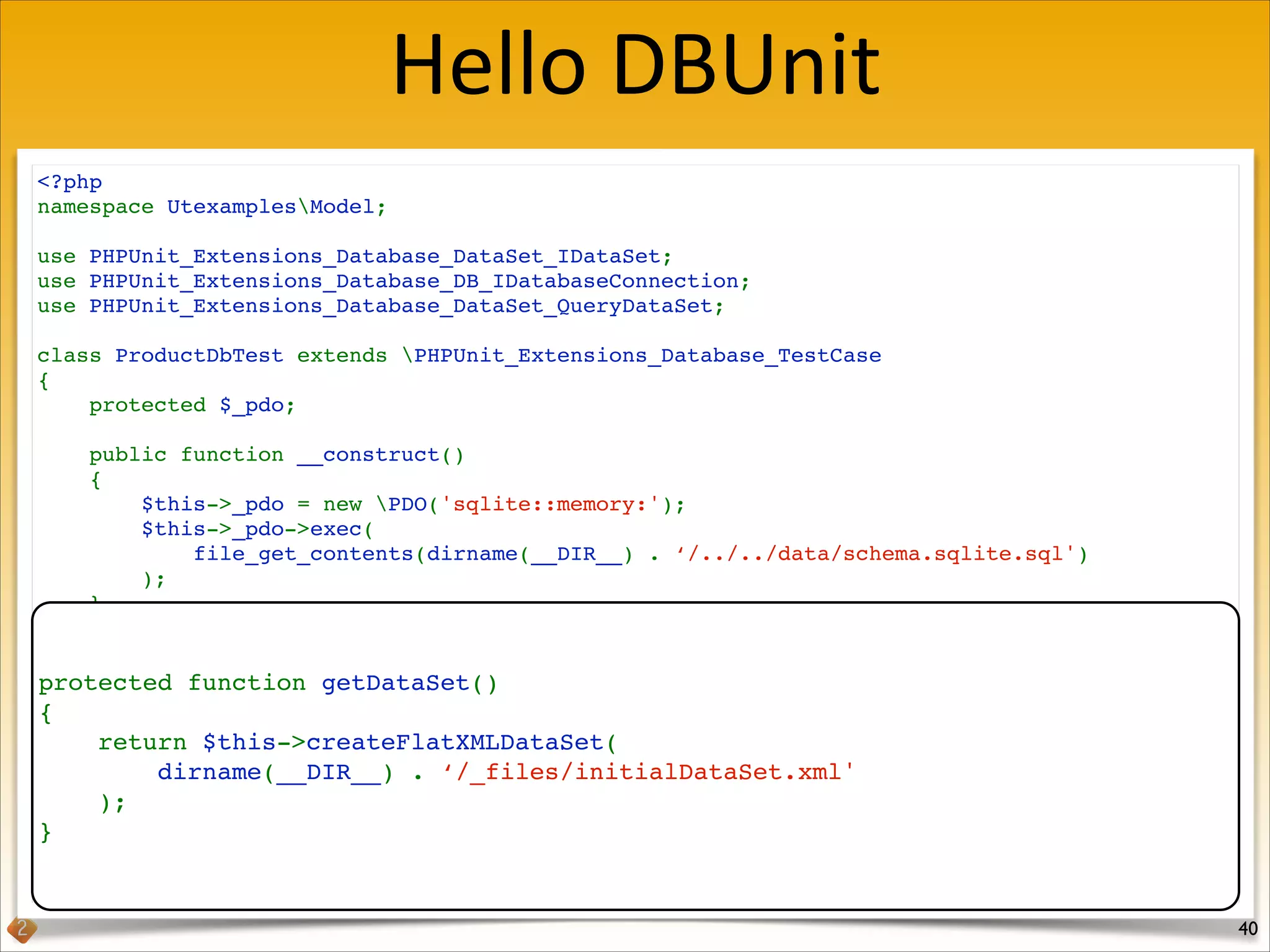Click the line ending in 'DataSet_QueryDataSet;'
Viewport: 1270px width, 952px height.
pyautogui.click(x=380, y=306)
